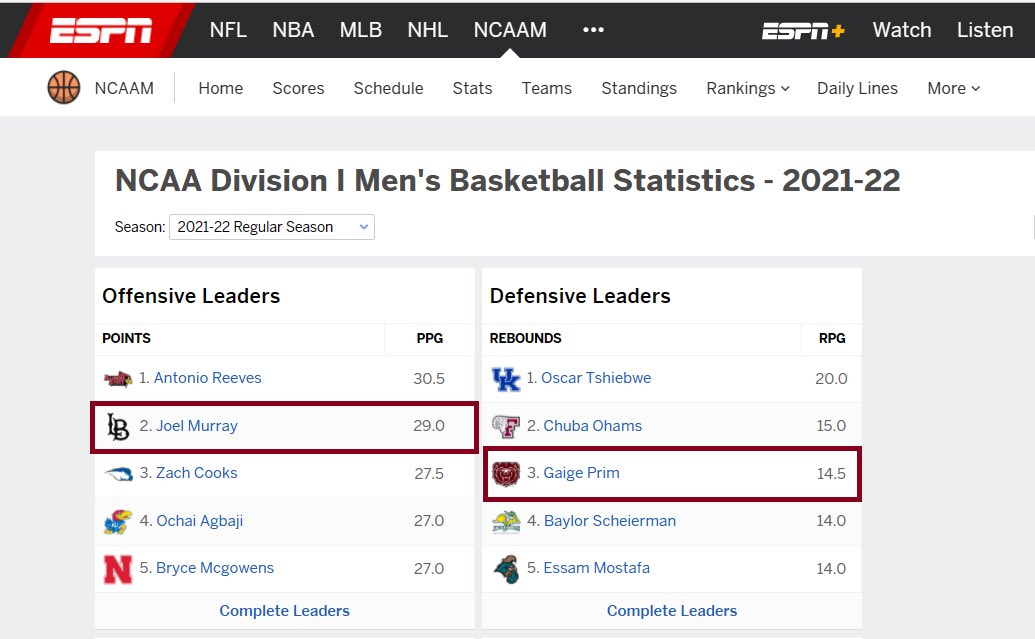Open the Watch menu
Screen dimensions: 1035x639
point(902,30)
